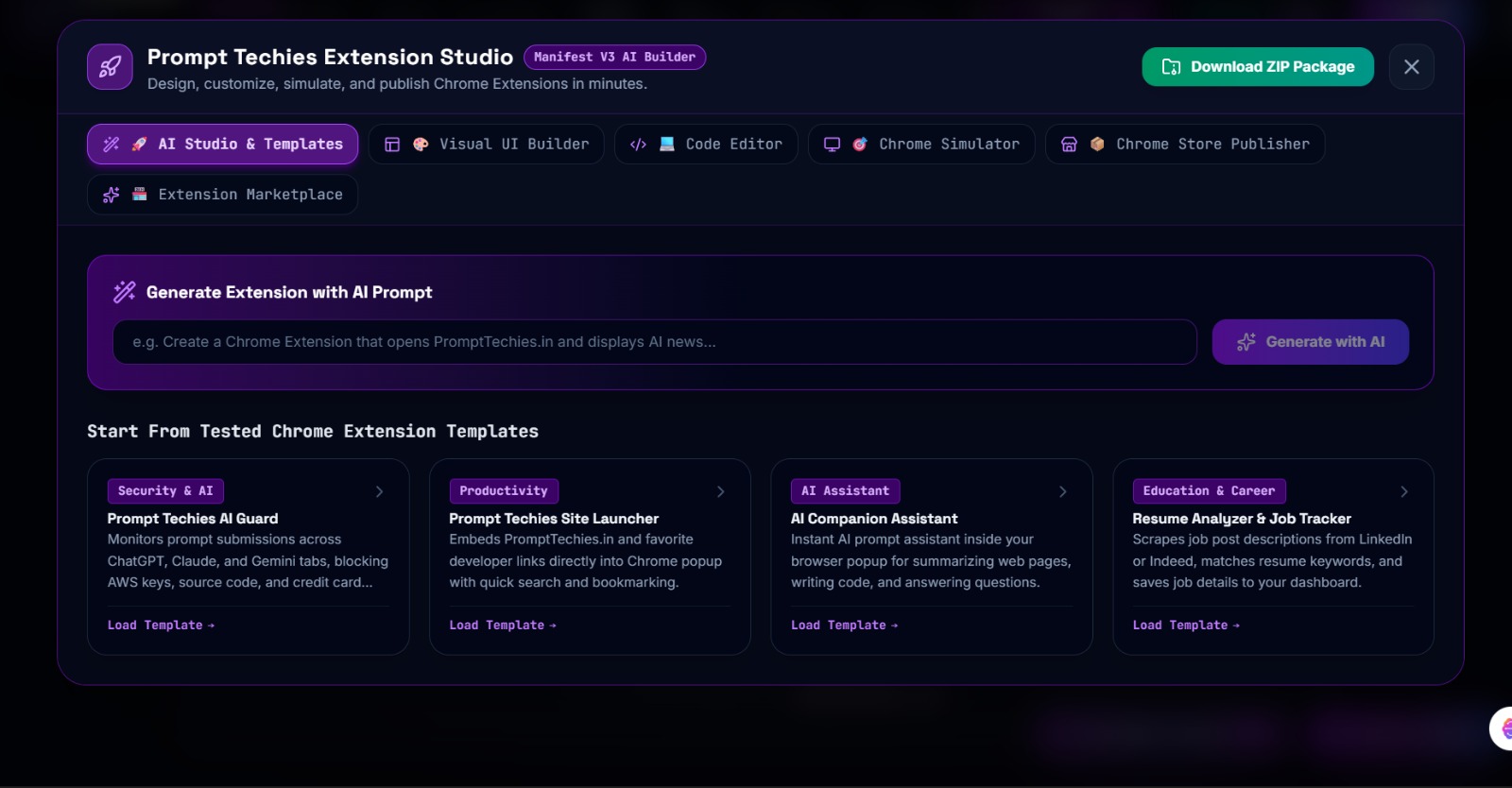1512x788 pixels.
Task: Click the store icon on Chrome Store Publisher tab
Action: coord(1069,145)
